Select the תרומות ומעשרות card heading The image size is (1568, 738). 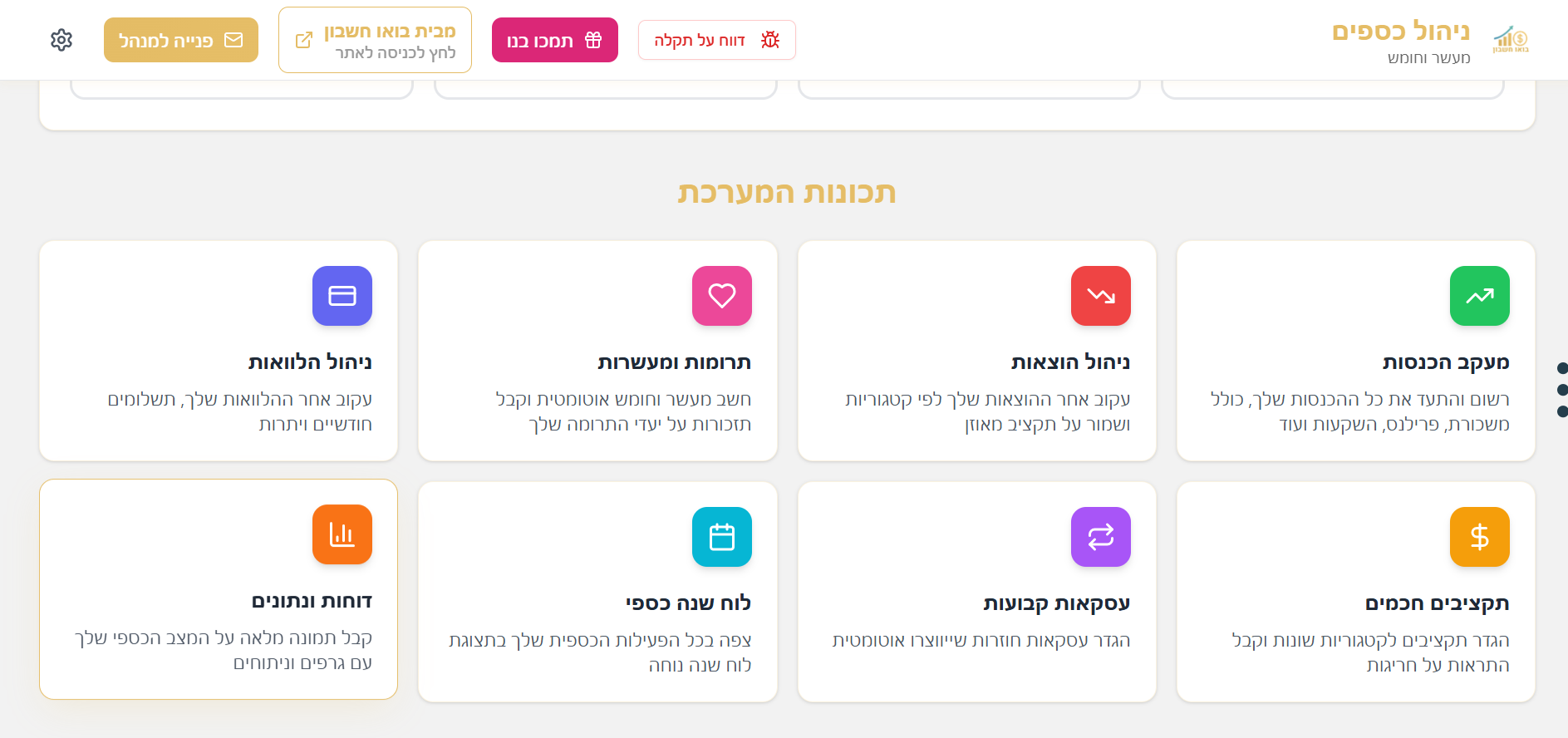click(674, 362)
